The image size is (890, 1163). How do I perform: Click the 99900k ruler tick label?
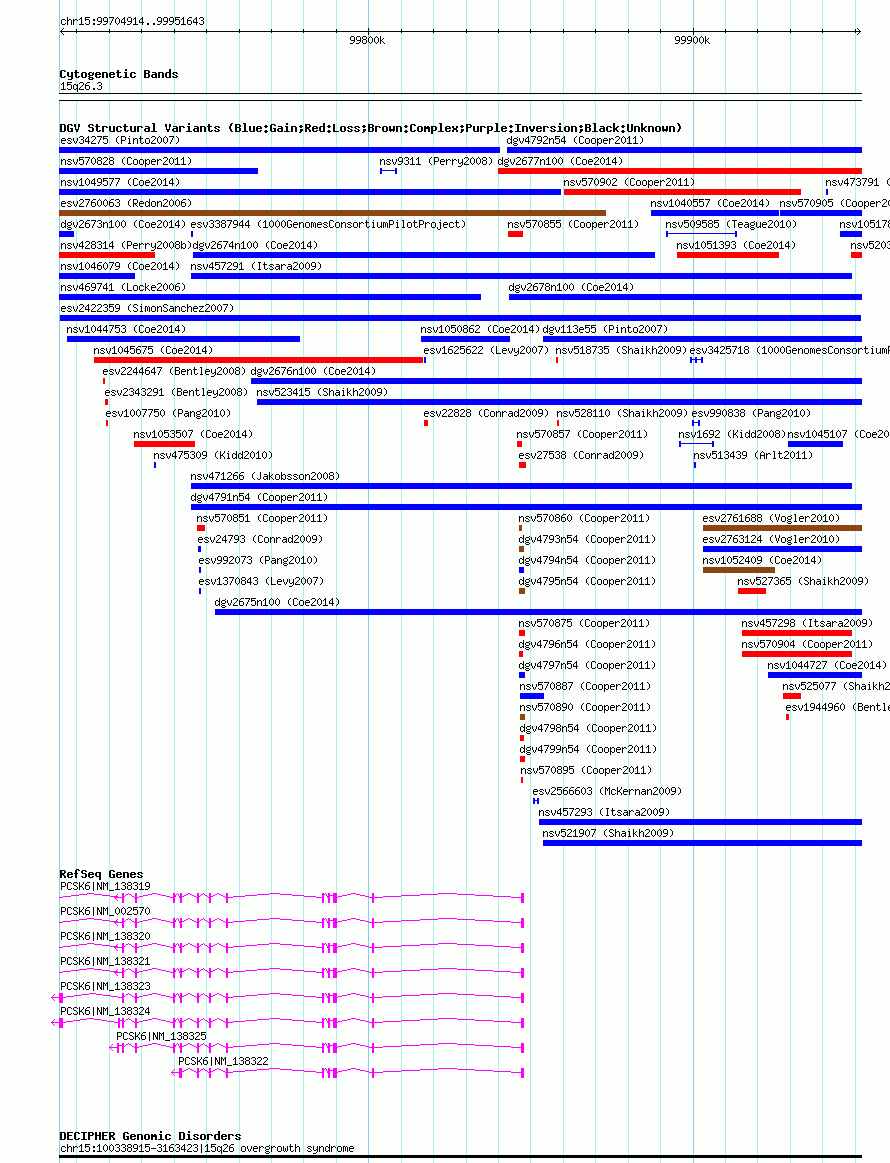[692, 40]
